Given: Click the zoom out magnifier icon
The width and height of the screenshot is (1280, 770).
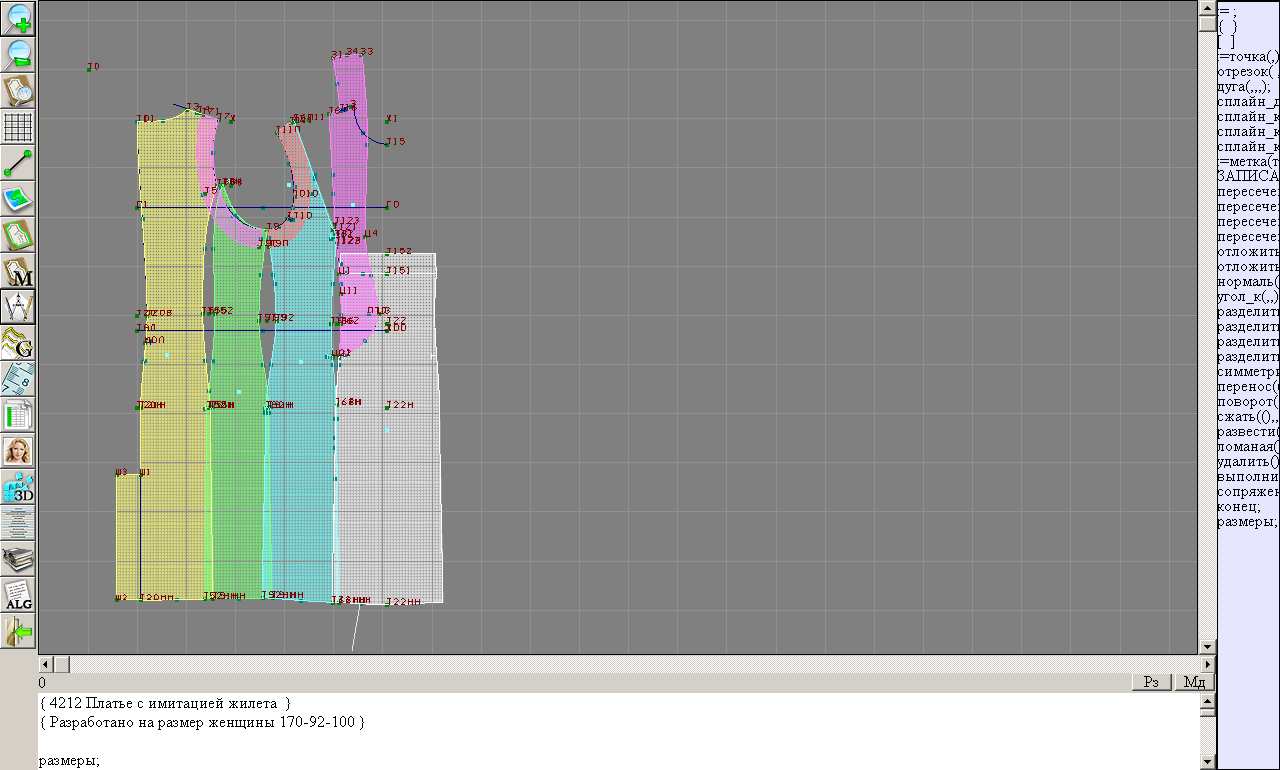Looking at the screenshot, I should tap(18, 54).
